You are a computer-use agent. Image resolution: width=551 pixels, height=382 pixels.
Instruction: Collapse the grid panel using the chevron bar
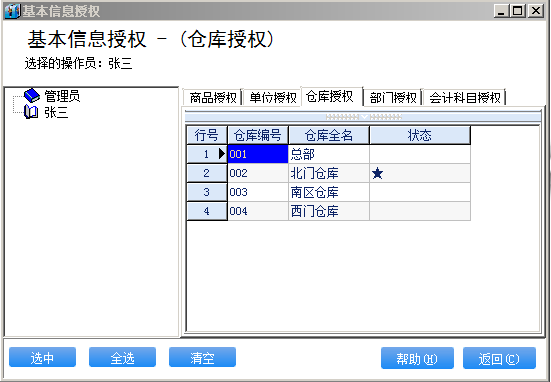363,117
